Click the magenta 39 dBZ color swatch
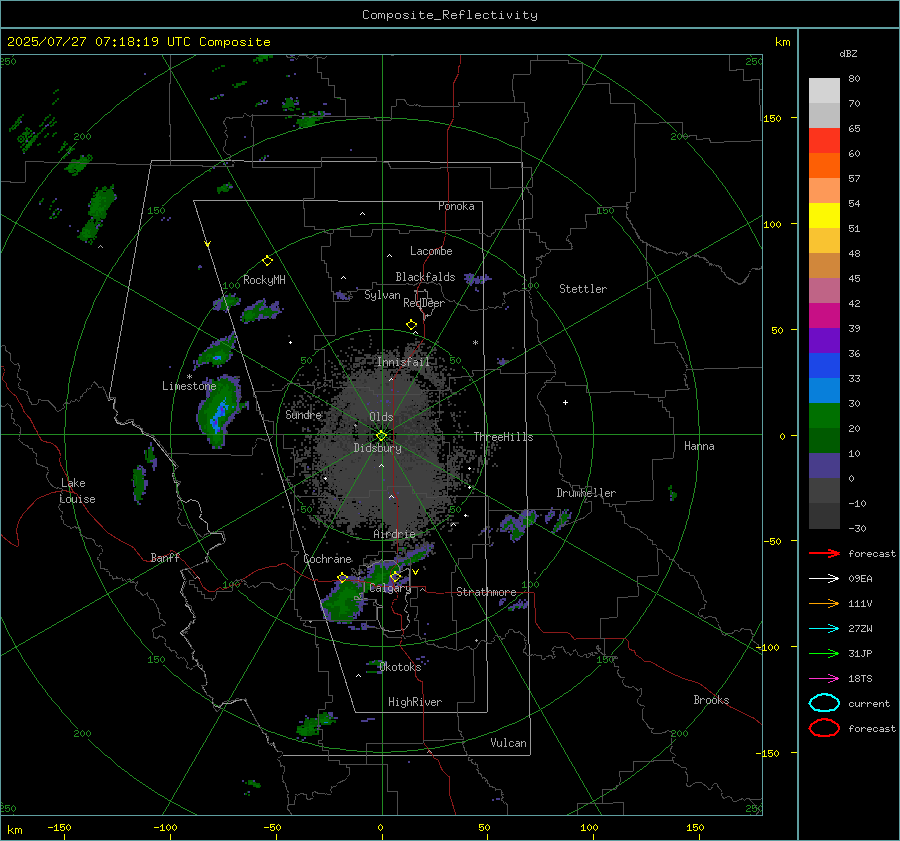This screenshot has height=841, width=900. 824,316
